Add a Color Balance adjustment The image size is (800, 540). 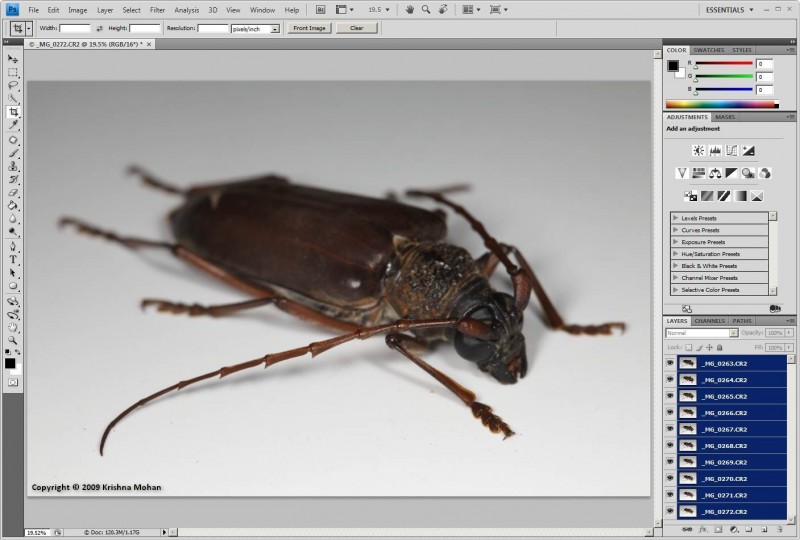click(x=716, y=174)
